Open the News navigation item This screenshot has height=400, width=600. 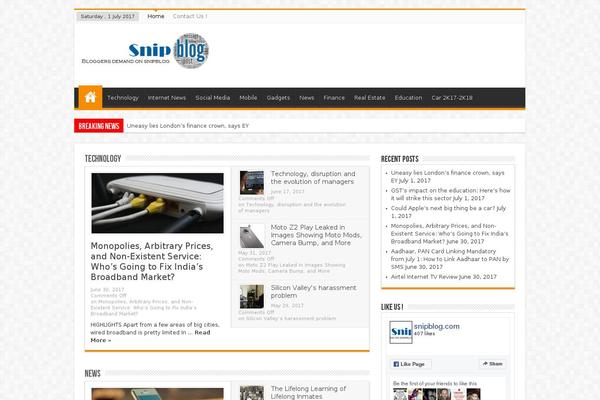[307, 98]
